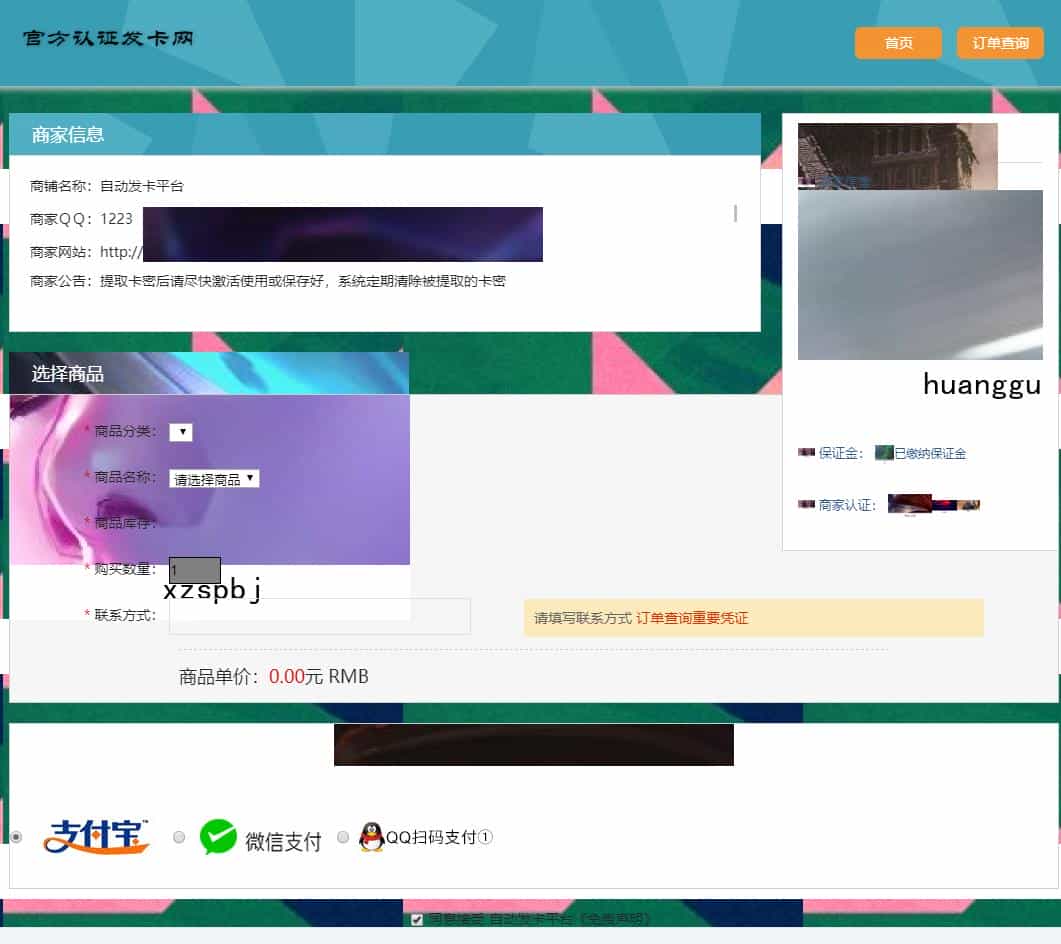1061x944 pixels.
Task: Click the 已缴纳保证金 deposit badge icon
Action: click(884, 453)
